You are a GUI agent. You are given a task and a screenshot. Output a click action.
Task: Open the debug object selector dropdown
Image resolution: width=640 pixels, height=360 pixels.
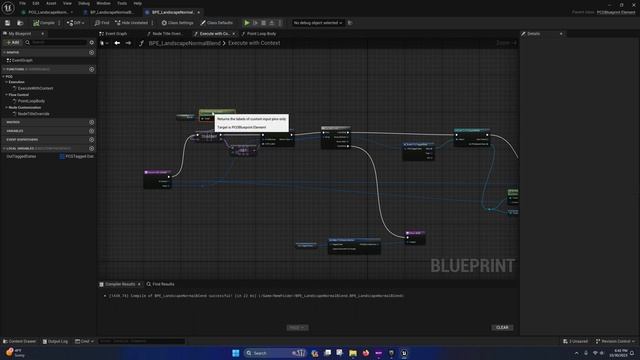pyautogui.click(x=318, y=23)
